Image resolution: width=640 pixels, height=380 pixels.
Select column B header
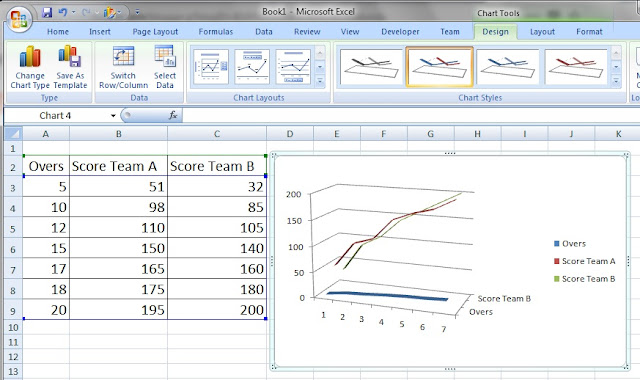(x=118, y=133)
